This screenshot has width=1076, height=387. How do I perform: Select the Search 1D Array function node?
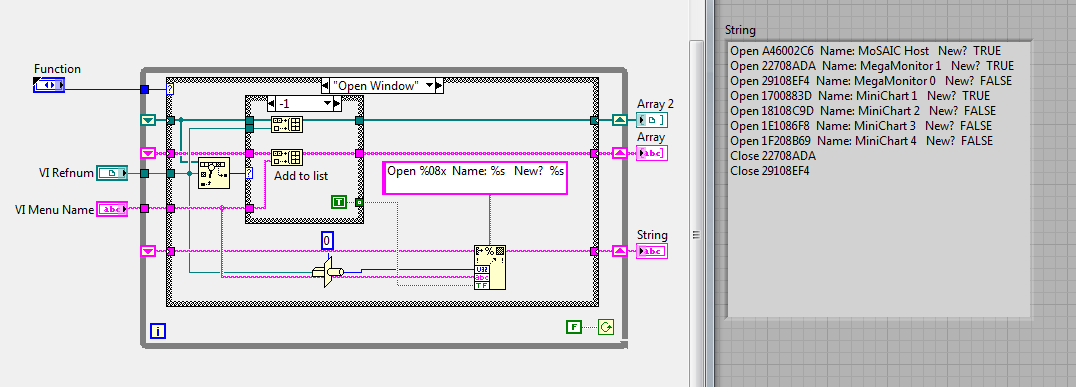tap(212, 173)
